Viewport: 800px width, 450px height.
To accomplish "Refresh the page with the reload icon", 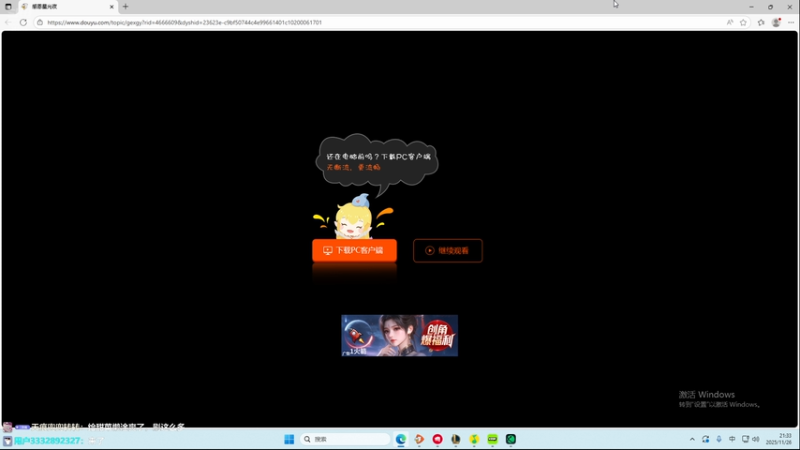I will [x=23, y=22].
